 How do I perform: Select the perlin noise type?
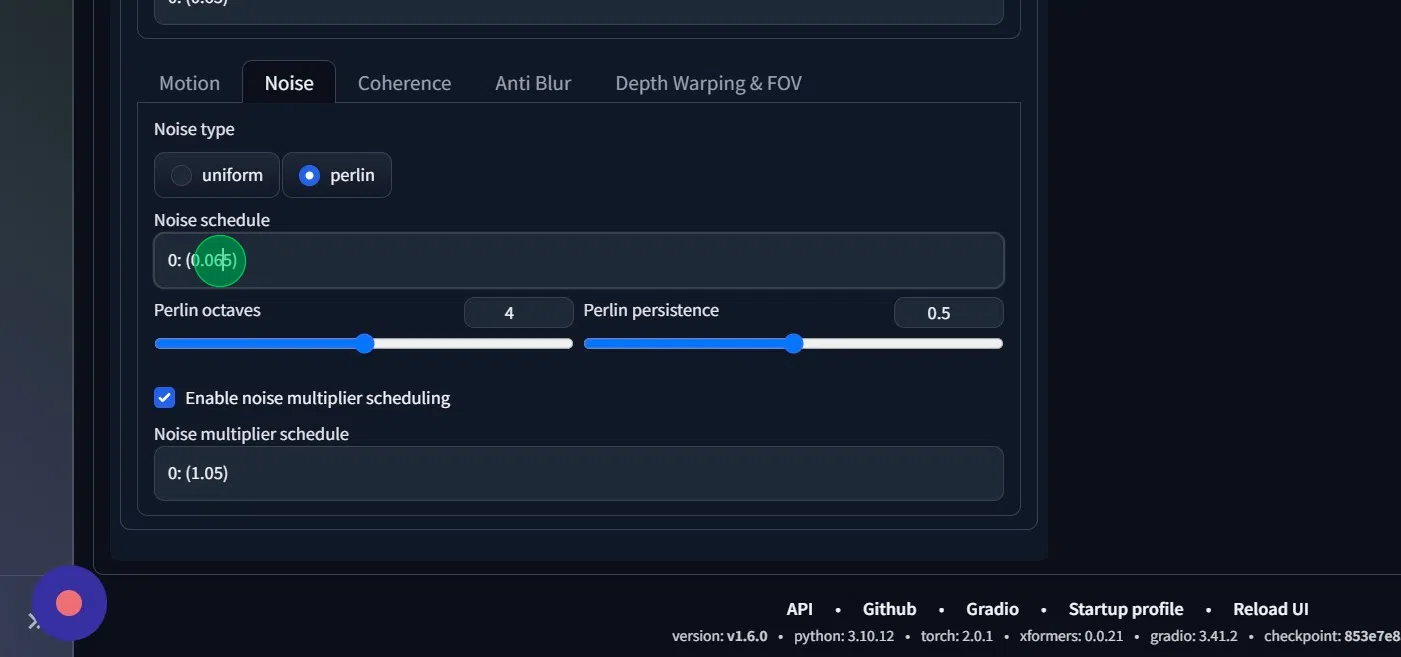tap(337, 174)
